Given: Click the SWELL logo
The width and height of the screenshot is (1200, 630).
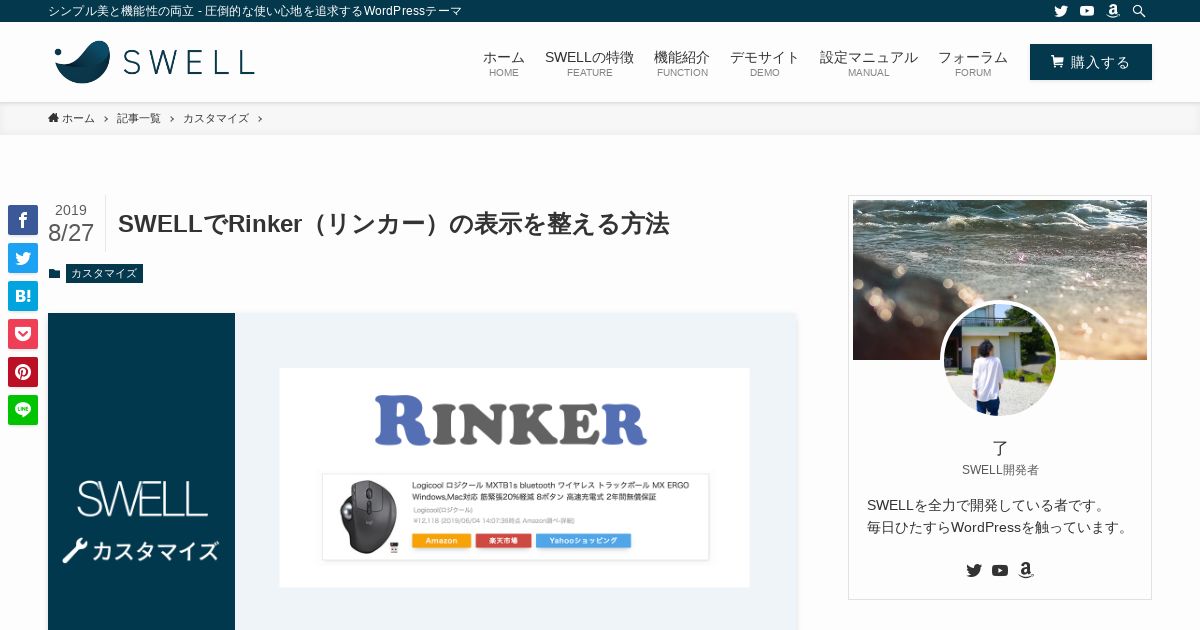Looking at the screenshot, I should 154,62.
